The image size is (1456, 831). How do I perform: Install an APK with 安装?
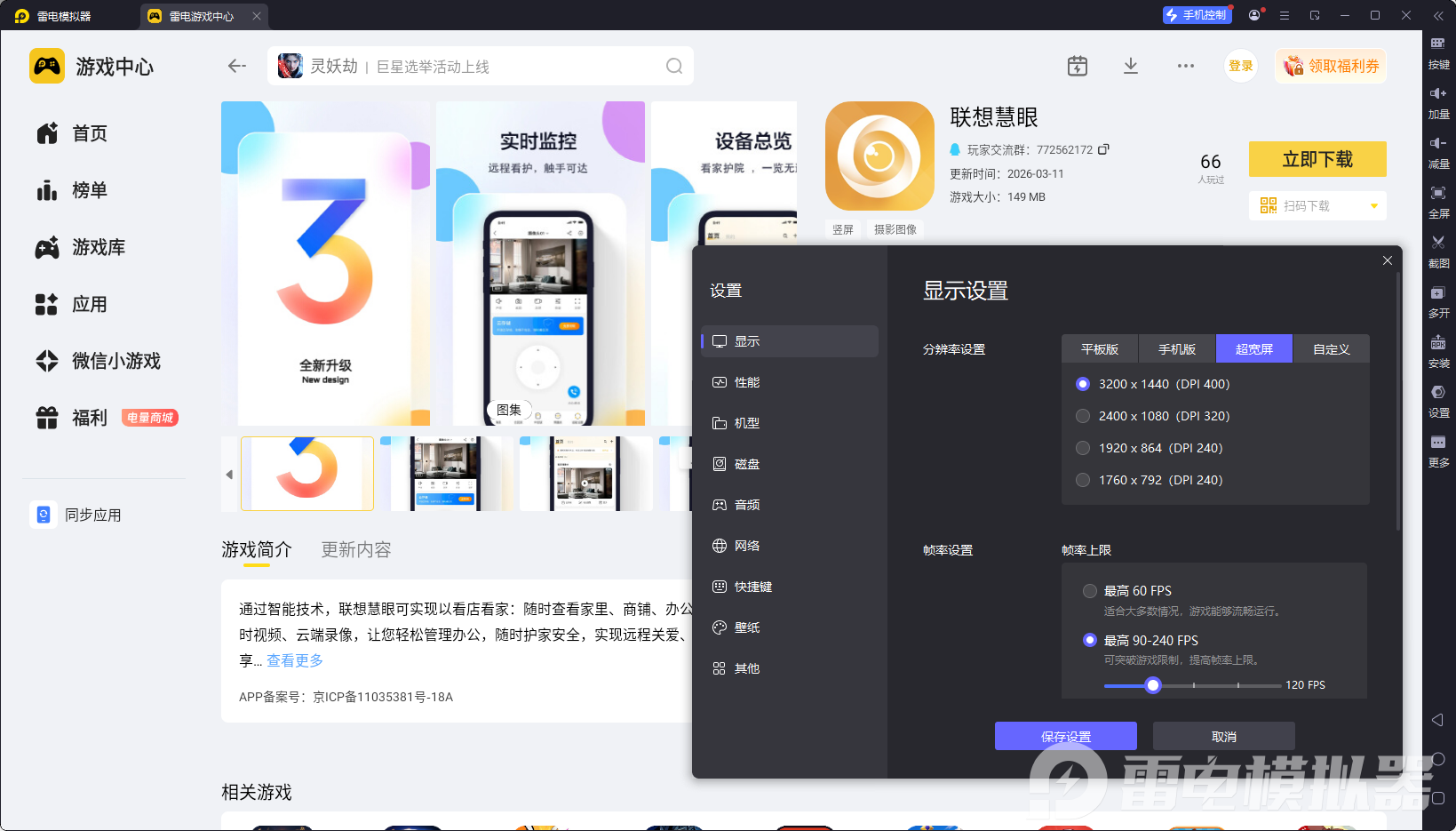(x=1439, y=352)
